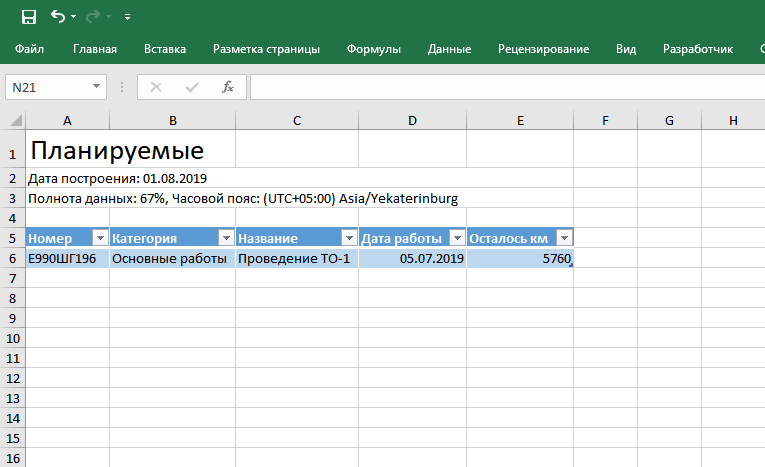Click the Cancel (X) formula button

(156, 87)
